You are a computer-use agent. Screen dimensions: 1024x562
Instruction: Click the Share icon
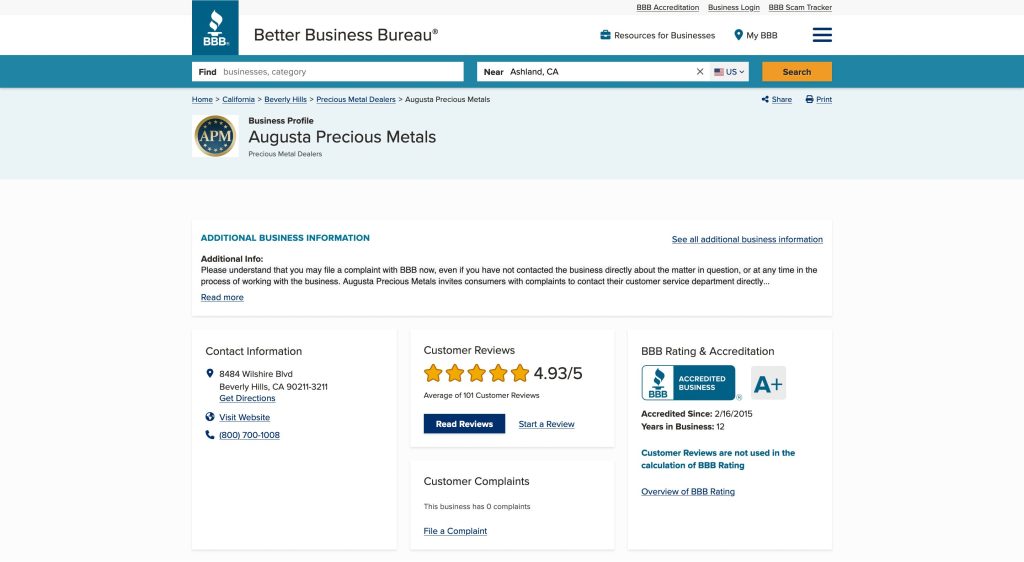point(765,99)
